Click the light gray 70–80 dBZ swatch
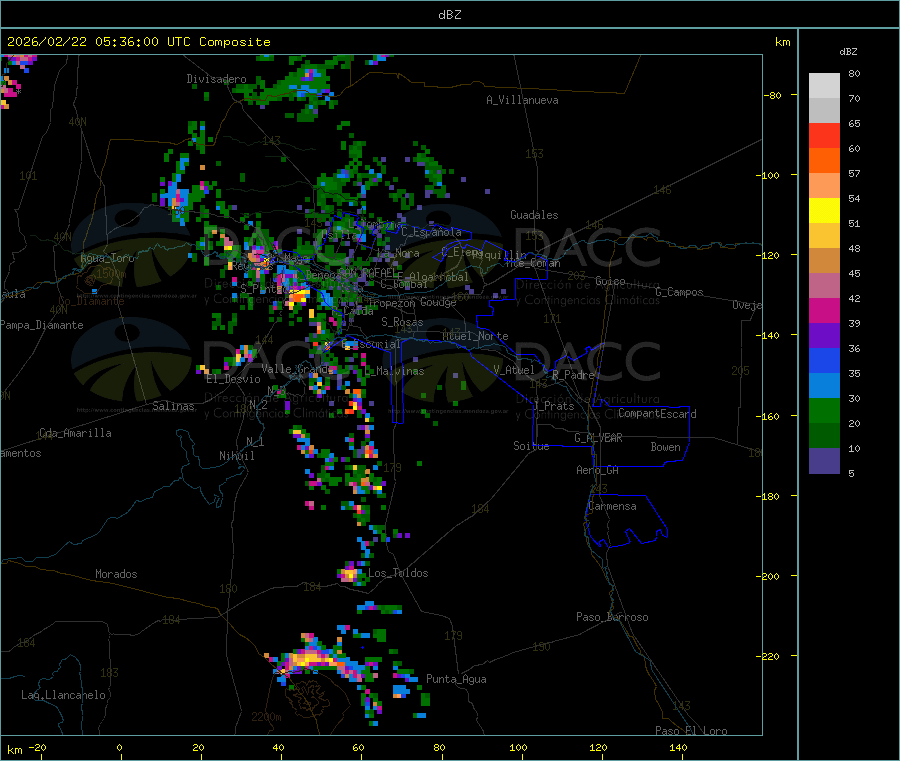900x761 pixels. click(824, 86)
